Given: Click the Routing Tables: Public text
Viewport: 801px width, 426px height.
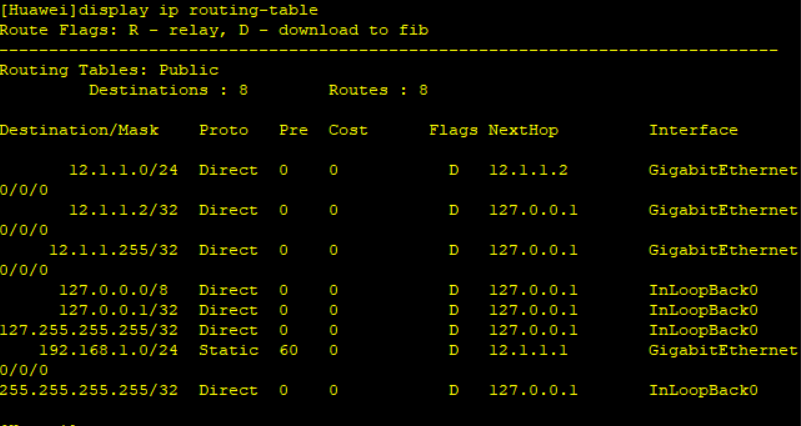Looking at the screenshot, I should coord(109,70).
